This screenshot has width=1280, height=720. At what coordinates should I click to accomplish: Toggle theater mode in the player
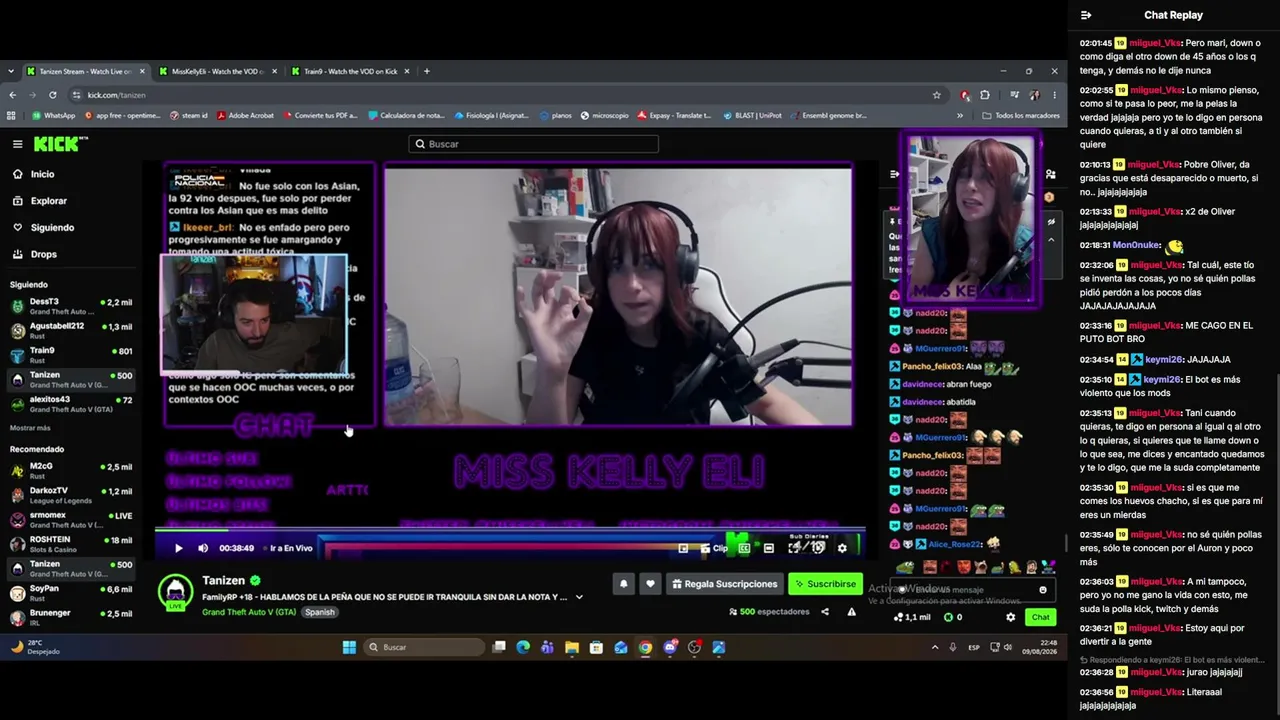tap(768, 548)
